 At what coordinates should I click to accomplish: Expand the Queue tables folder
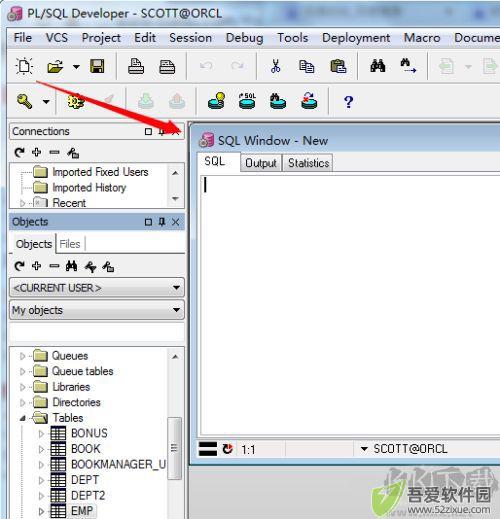[x=22, y=371]
